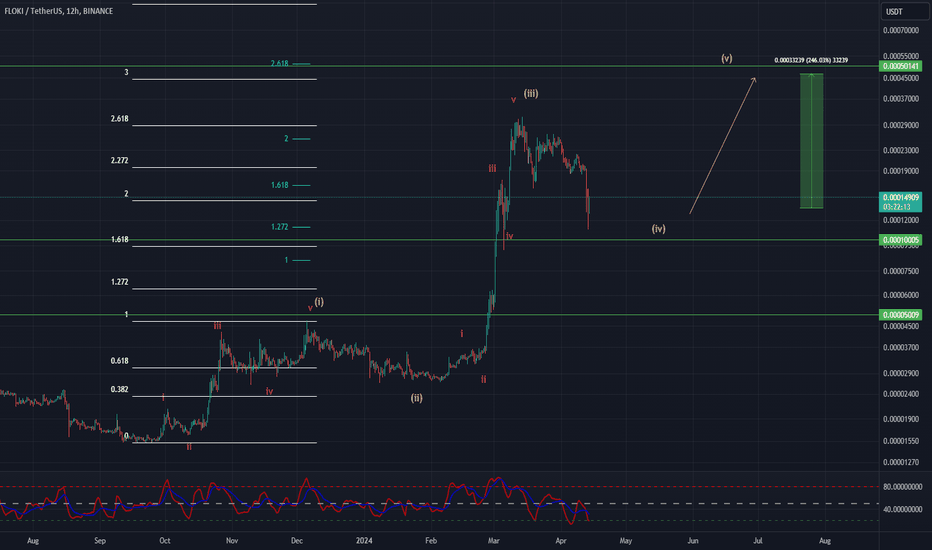Click the 0.00033239 (246.03%) measurement label
Image resolution: width=932 pixels, height=550 pixels.
pyautogui.click(x=811, y=60)
